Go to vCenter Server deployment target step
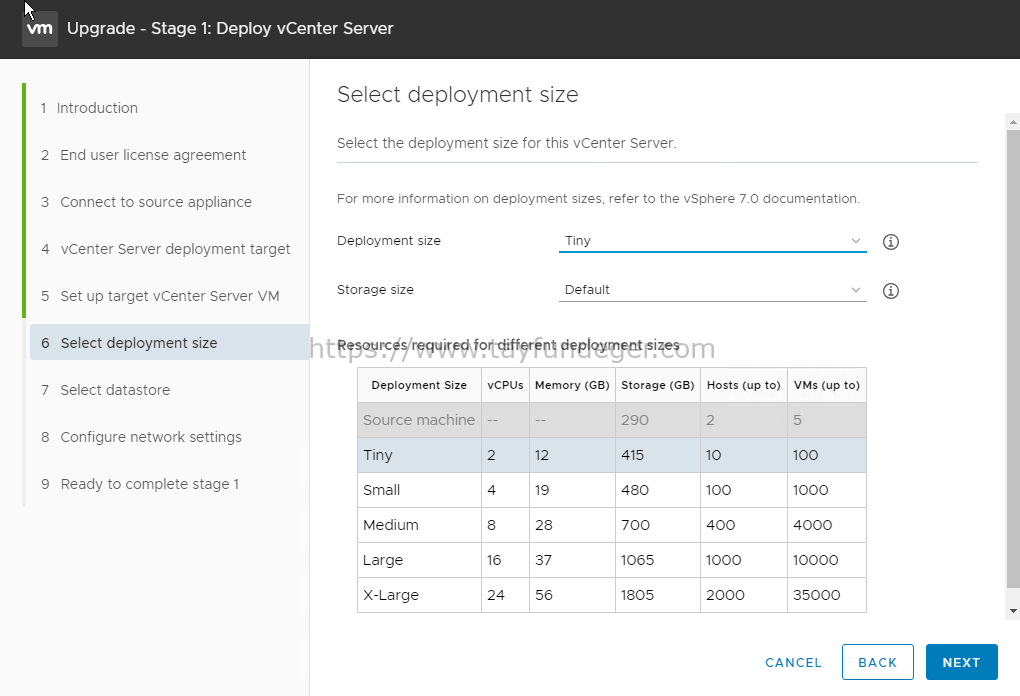 166,249
